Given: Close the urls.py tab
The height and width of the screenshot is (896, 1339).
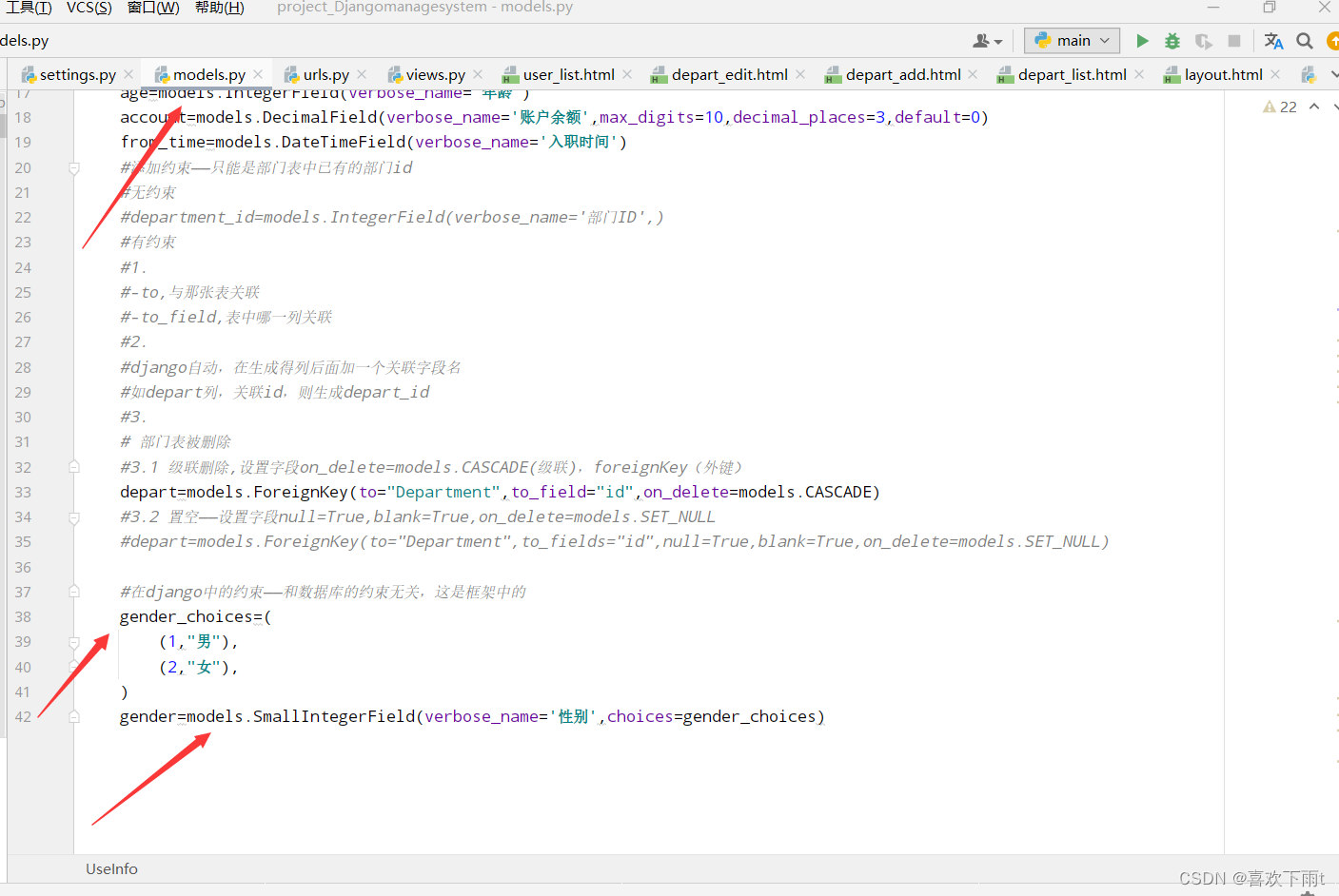Looking at the screenshot, I should click(x=362, y=74).
